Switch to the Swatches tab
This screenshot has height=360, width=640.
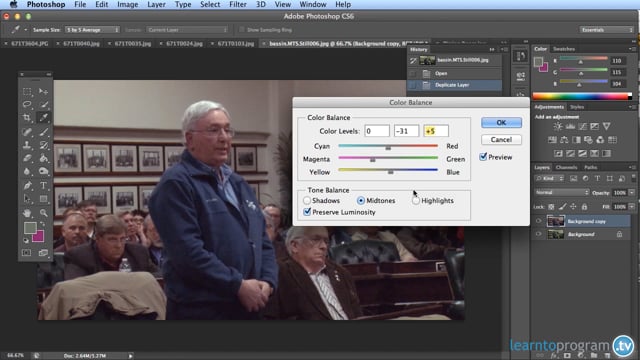(564, 49)
